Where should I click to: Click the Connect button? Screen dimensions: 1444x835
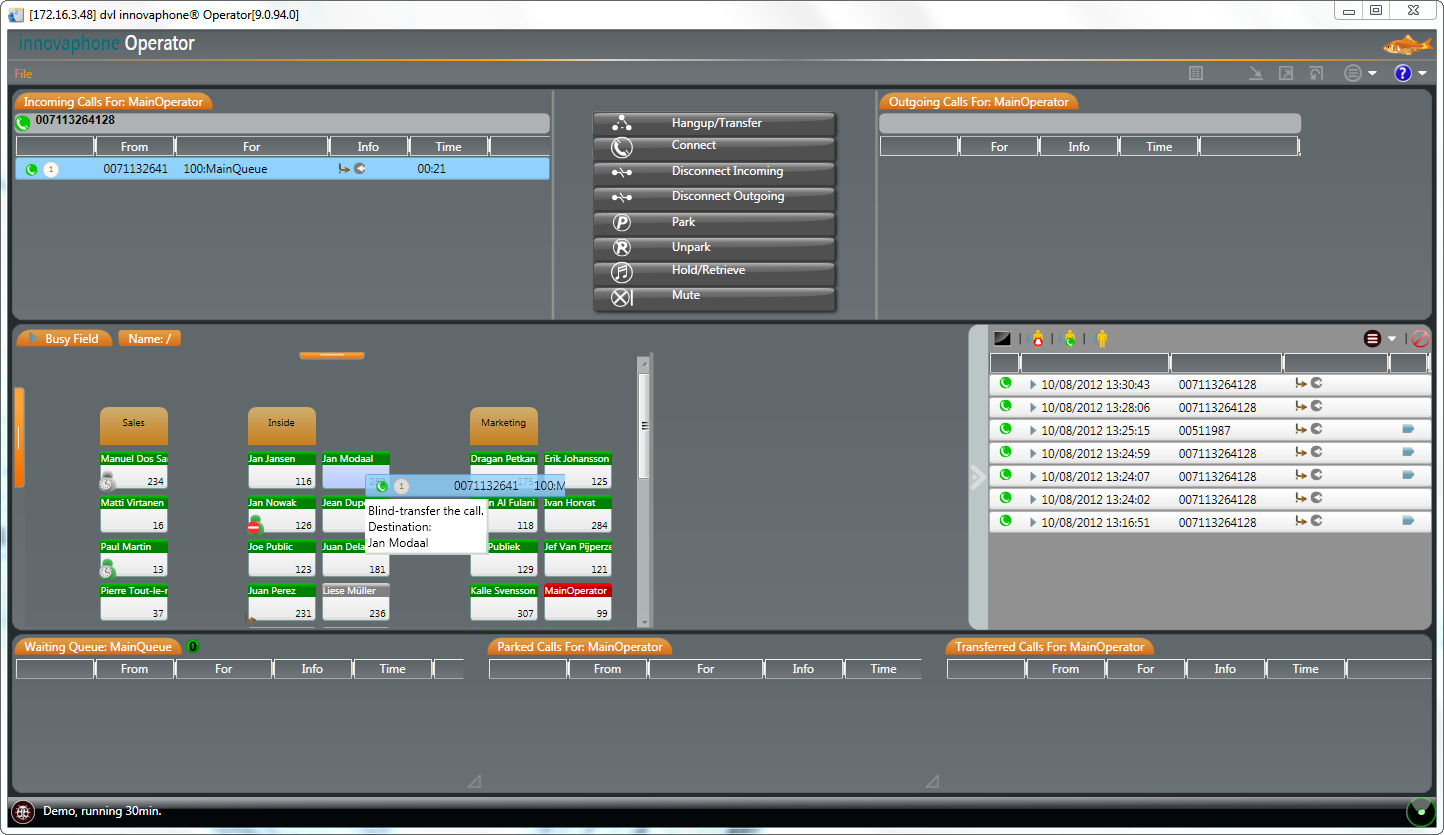(714, 148)
